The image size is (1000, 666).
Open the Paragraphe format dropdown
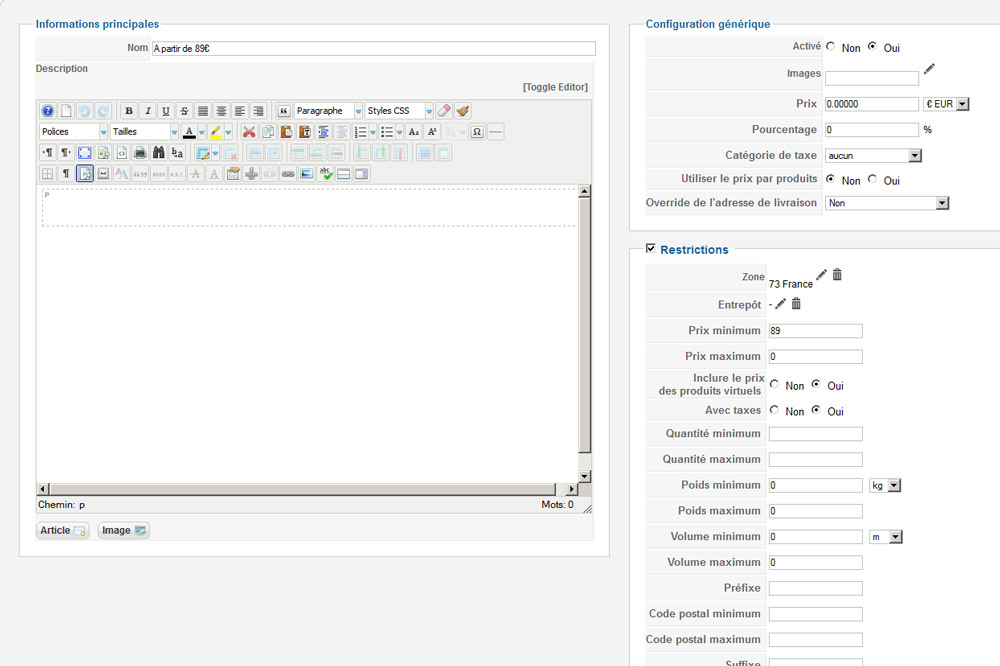328,111
